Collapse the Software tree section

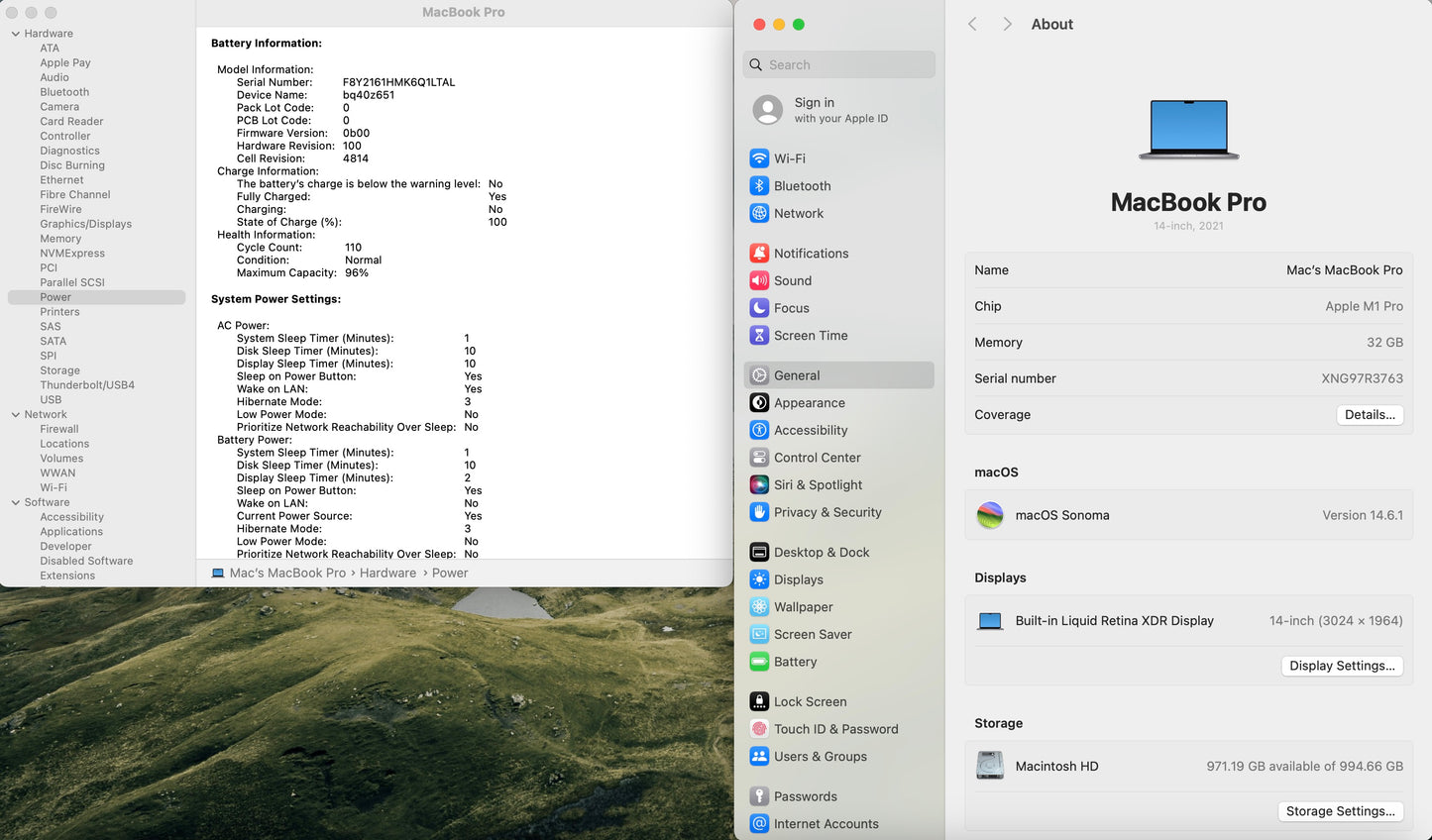(x=16, y=503)
